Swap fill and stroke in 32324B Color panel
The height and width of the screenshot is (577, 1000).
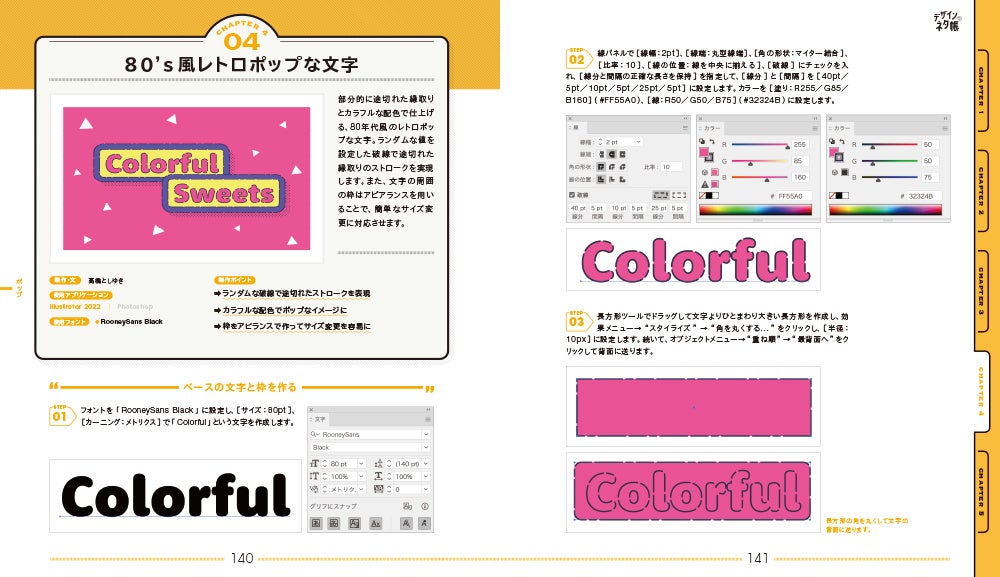[842, 142]
